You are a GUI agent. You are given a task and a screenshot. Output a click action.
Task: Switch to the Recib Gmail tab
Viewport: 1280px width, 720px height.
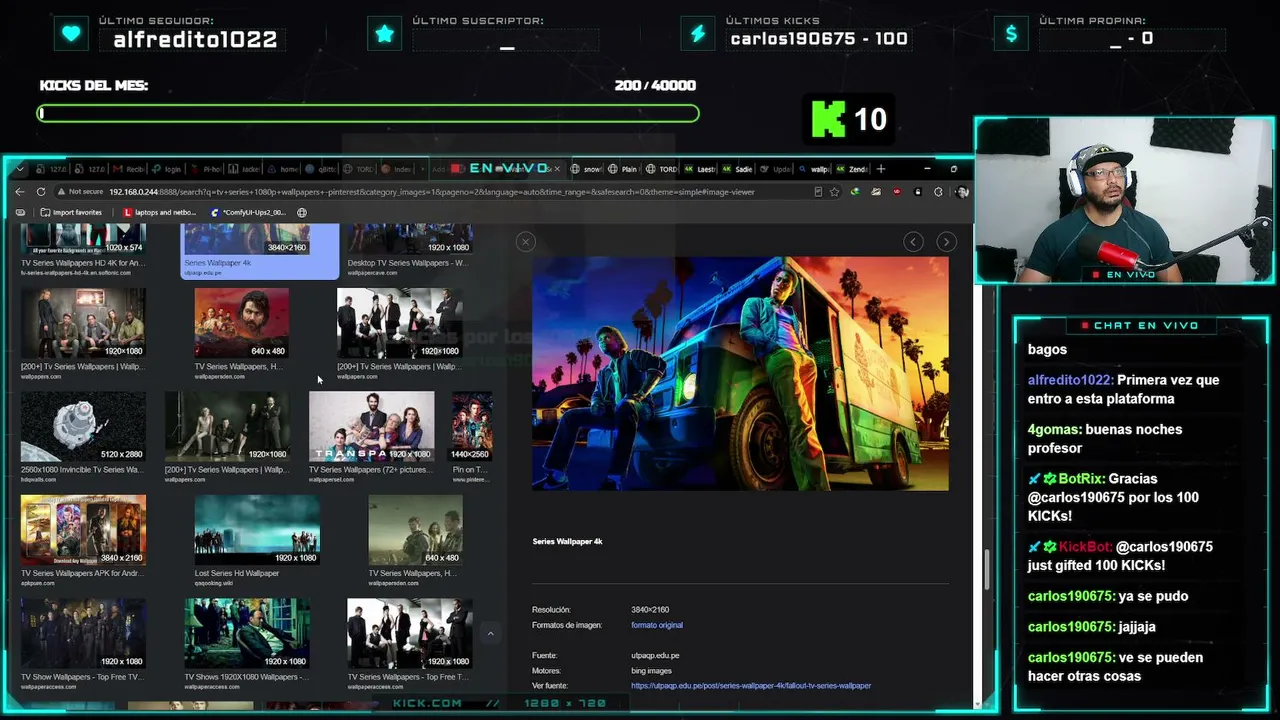[128, 169]
